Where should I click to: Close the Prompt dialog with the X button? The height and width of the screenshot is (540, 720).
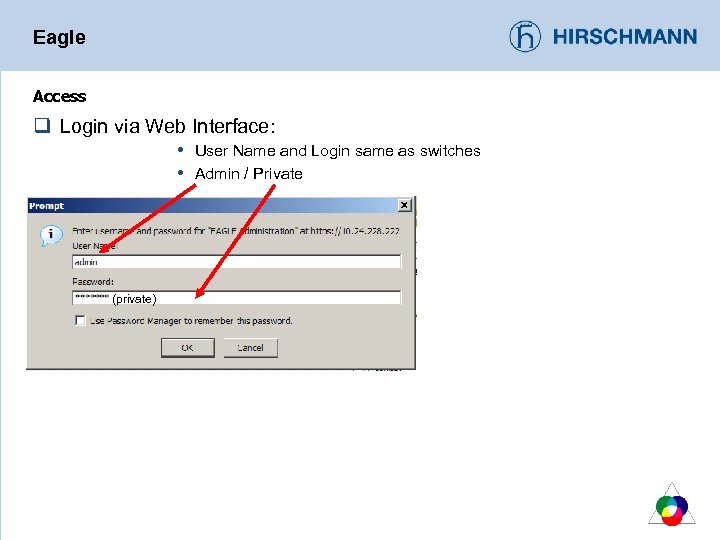pyautogui.click(x=404, y=205)
